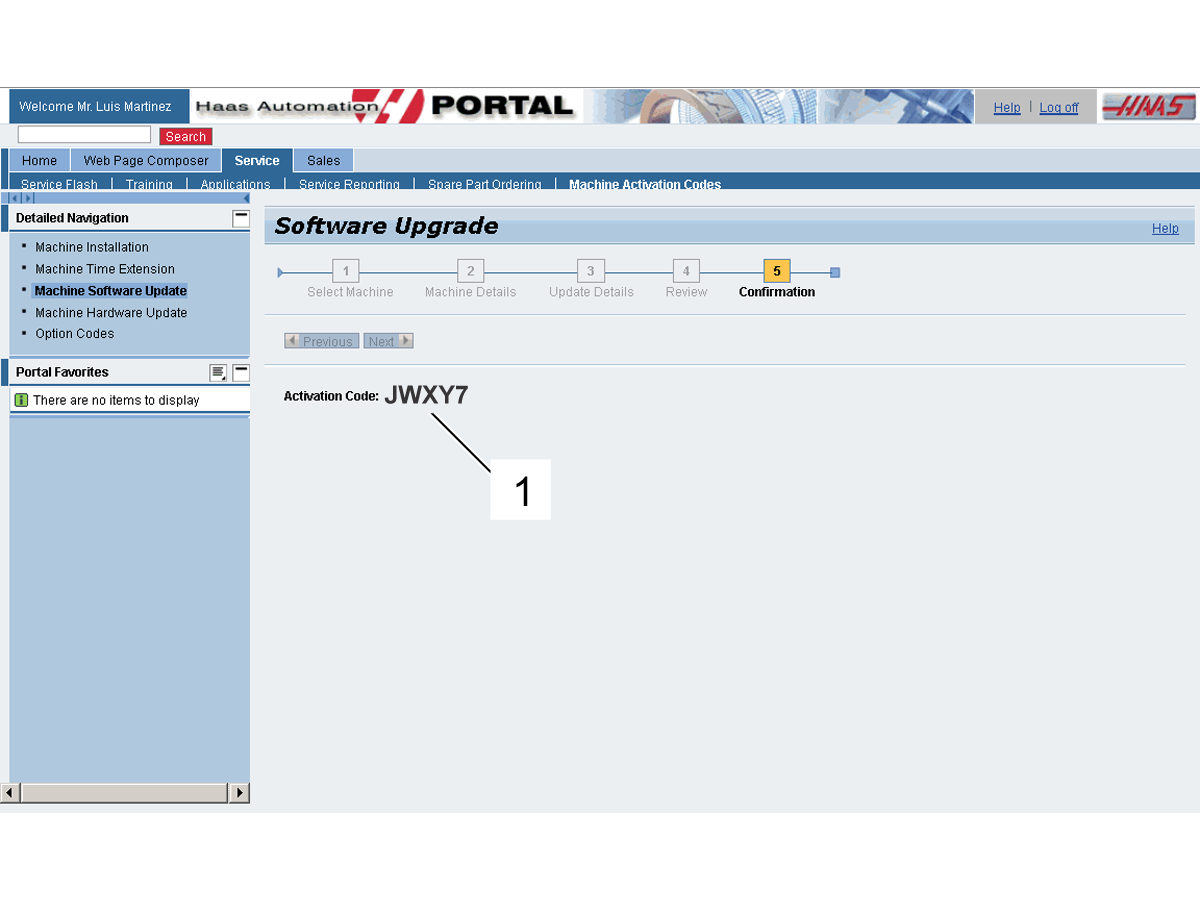
Task: Click the 'There are no items to display' message
Action: pos(116,400)
